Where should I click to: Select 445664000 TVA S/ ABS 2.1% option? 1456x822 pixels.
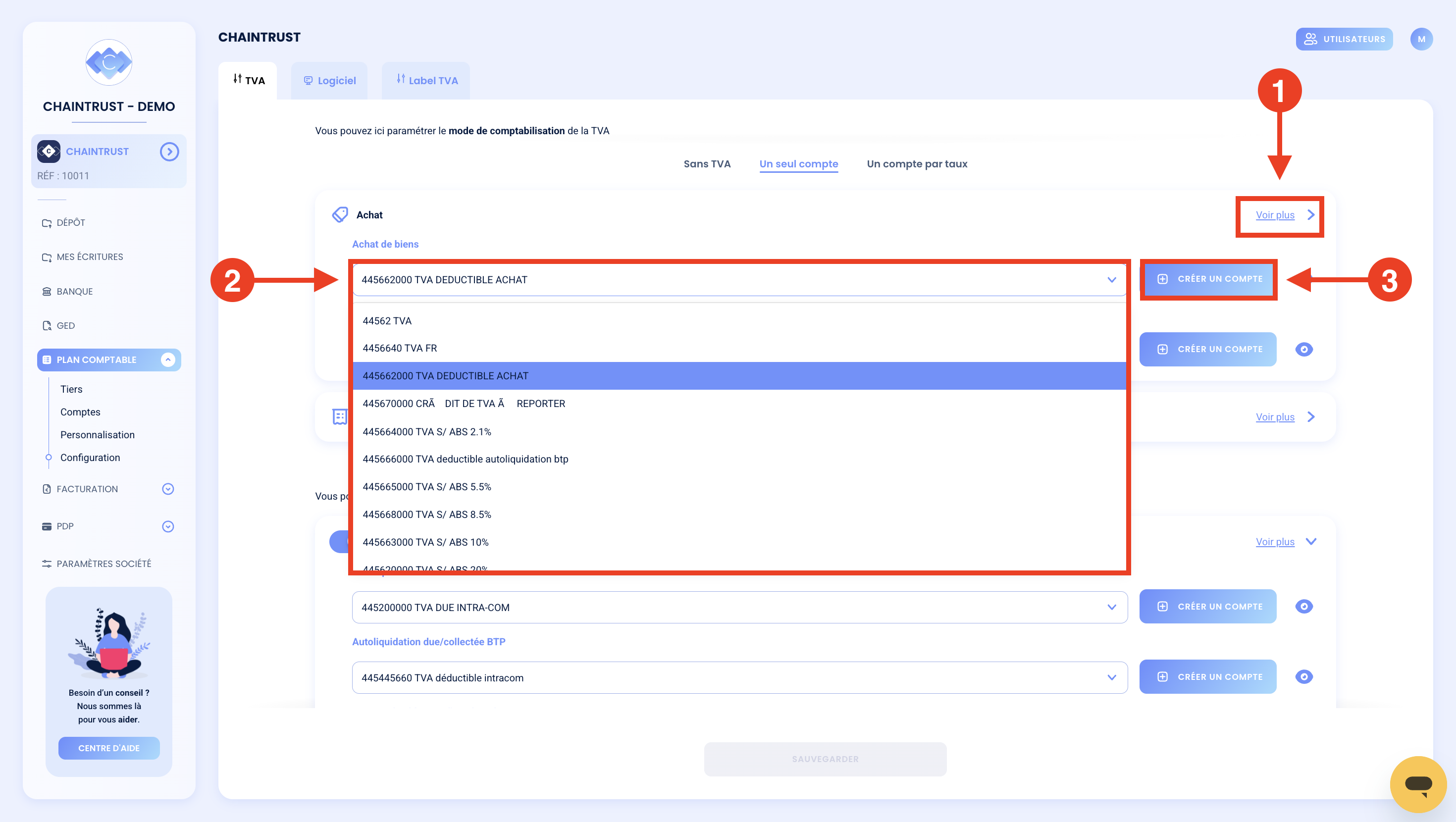pos(739,431)
